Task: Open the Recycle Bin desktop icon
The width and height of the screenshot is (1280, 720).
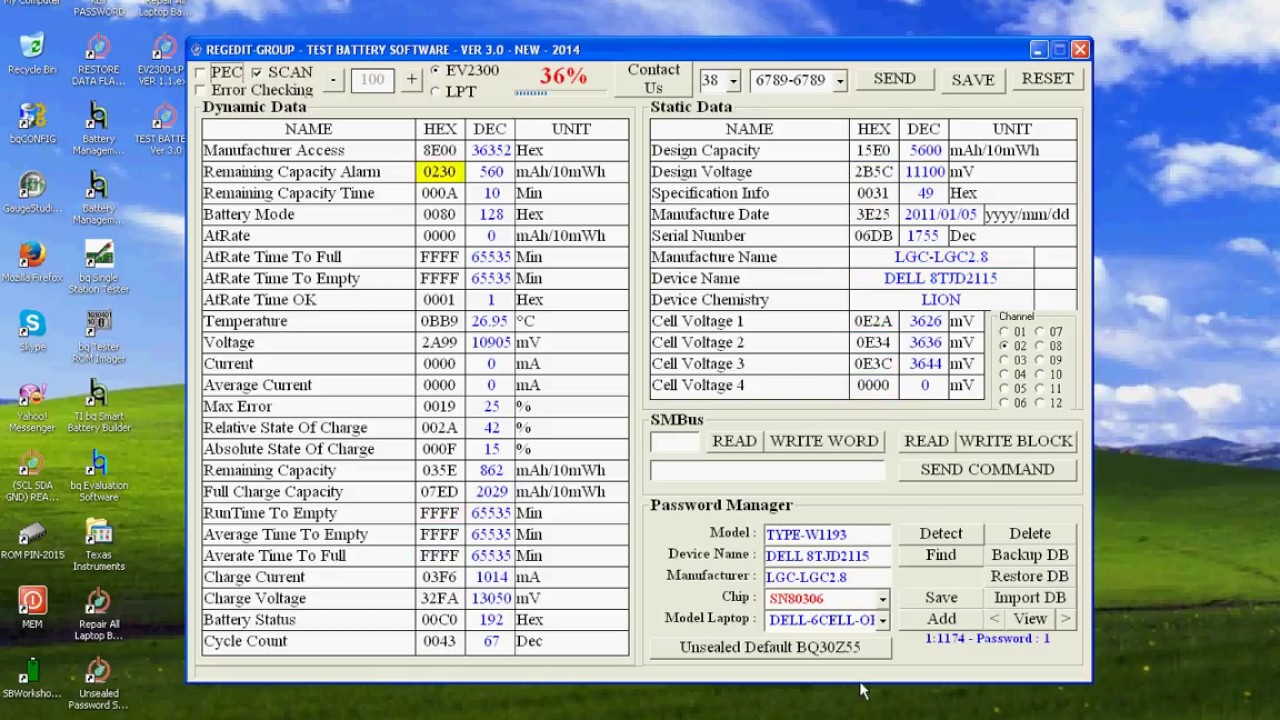Action: click(32, 53)
